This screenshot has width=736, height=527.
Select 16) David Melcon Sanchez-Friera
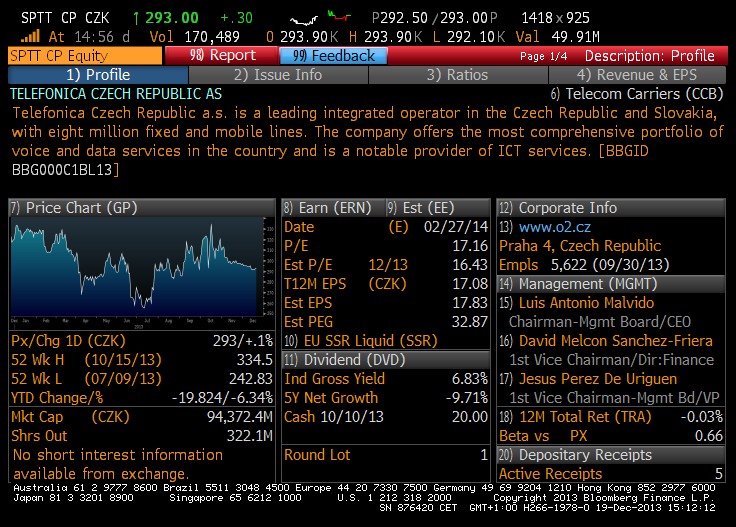(606, 341)
